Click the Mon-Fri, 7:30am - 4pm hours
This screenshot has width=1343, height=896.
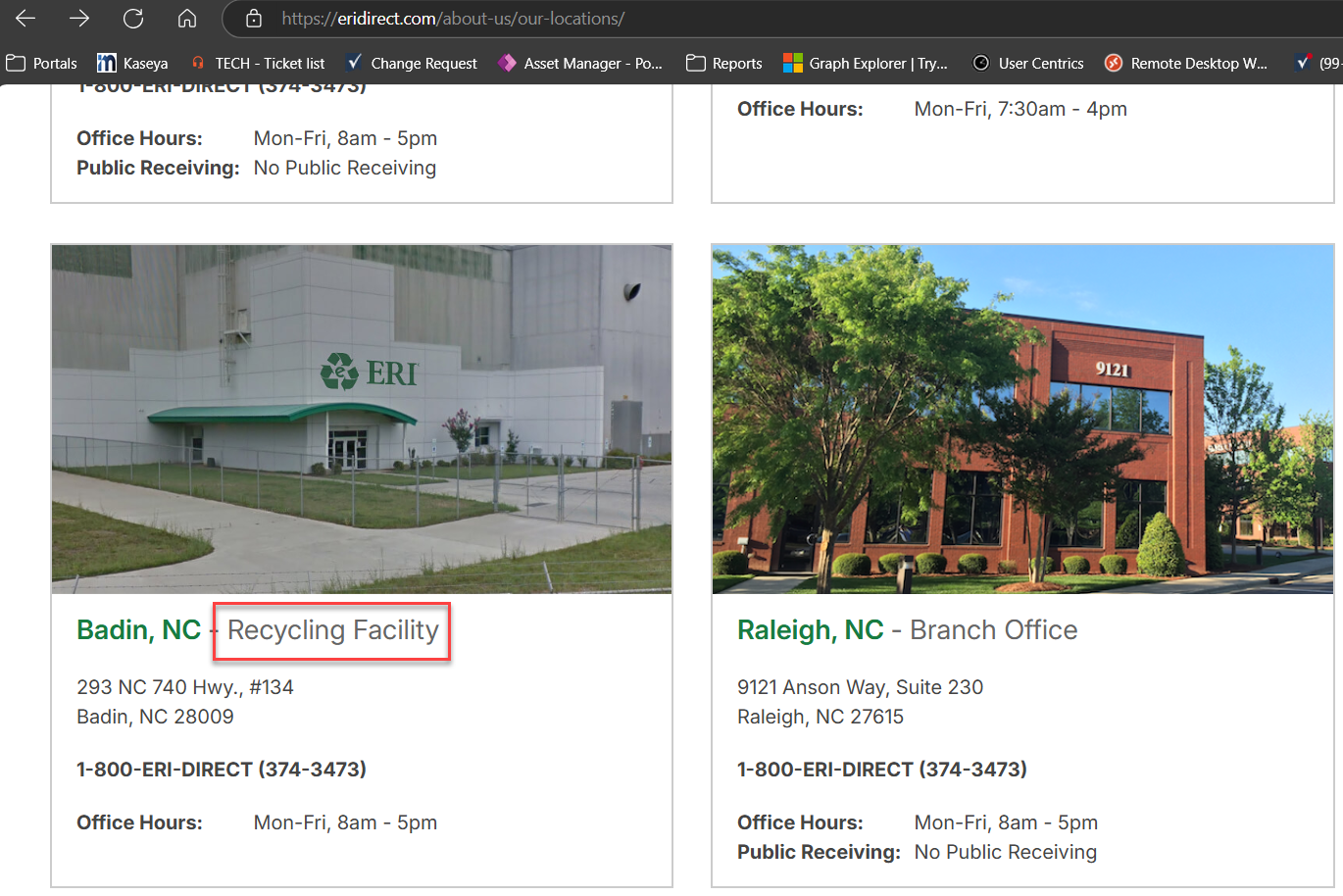coord(1020,109)
